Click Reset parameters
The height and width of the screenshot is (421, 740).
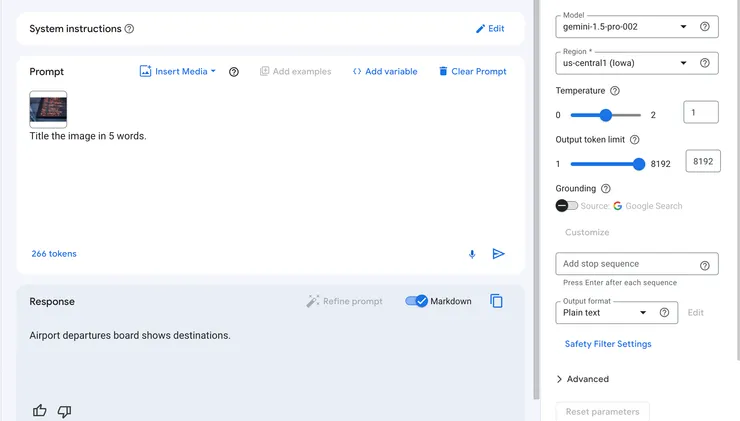coord(602,412)
